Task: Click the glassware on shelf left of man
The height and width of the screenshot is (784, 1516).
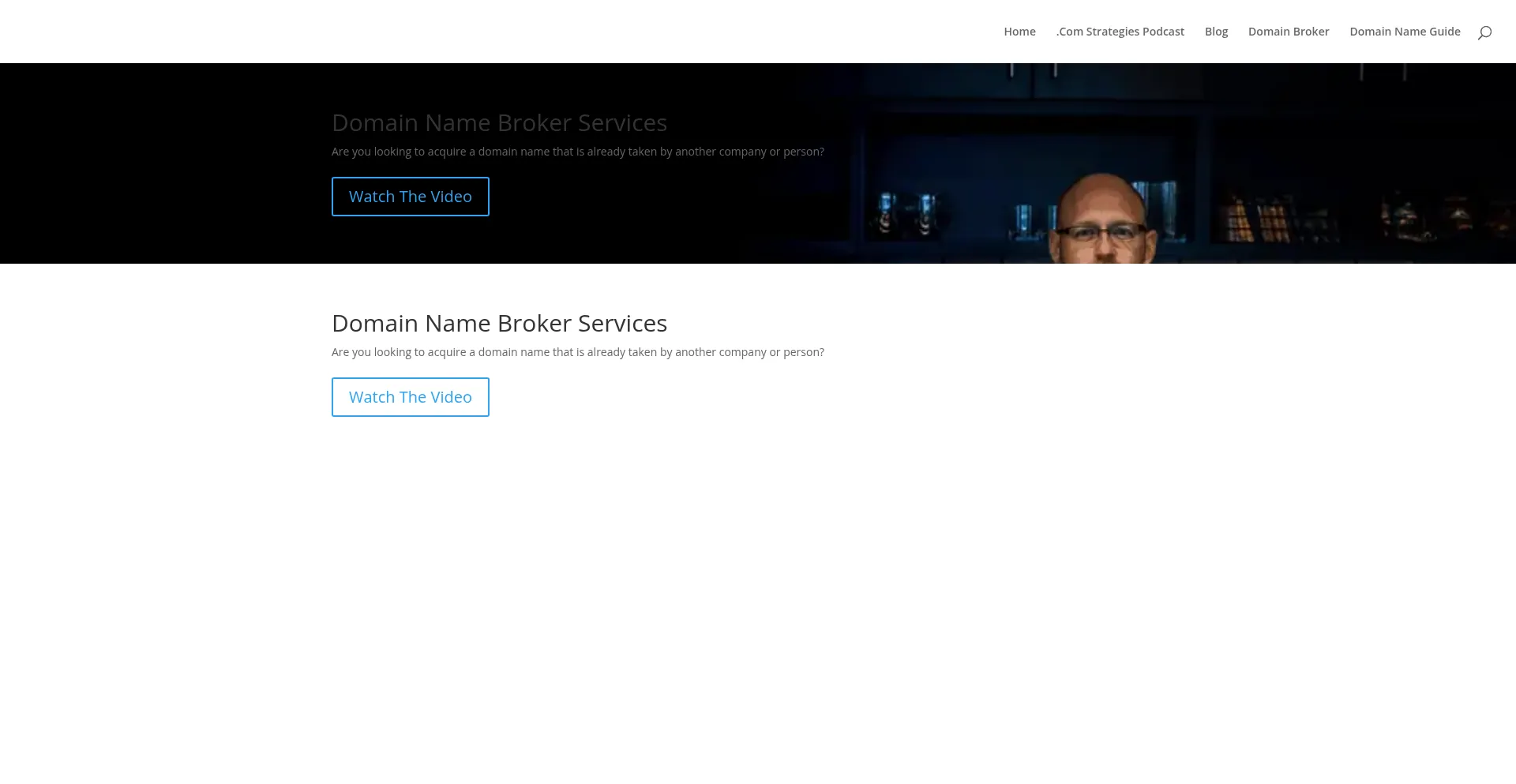Action: click(x=904, y=212)
